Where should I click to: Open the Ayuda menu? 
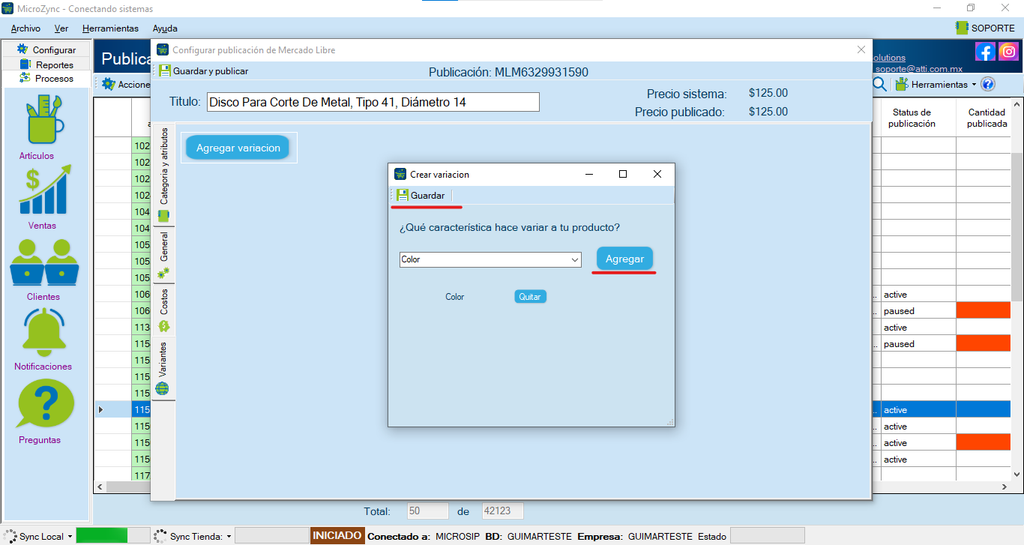[x=165, y=28]
